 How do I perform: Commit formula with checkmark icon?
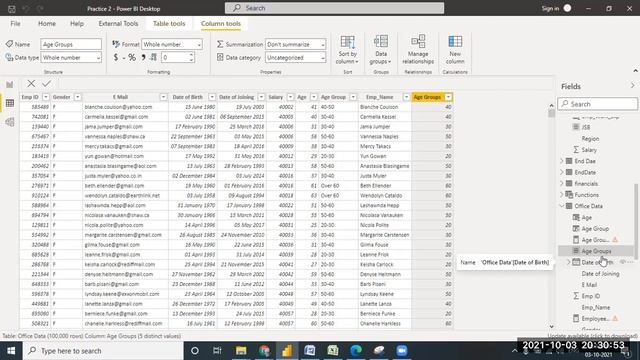47,84
